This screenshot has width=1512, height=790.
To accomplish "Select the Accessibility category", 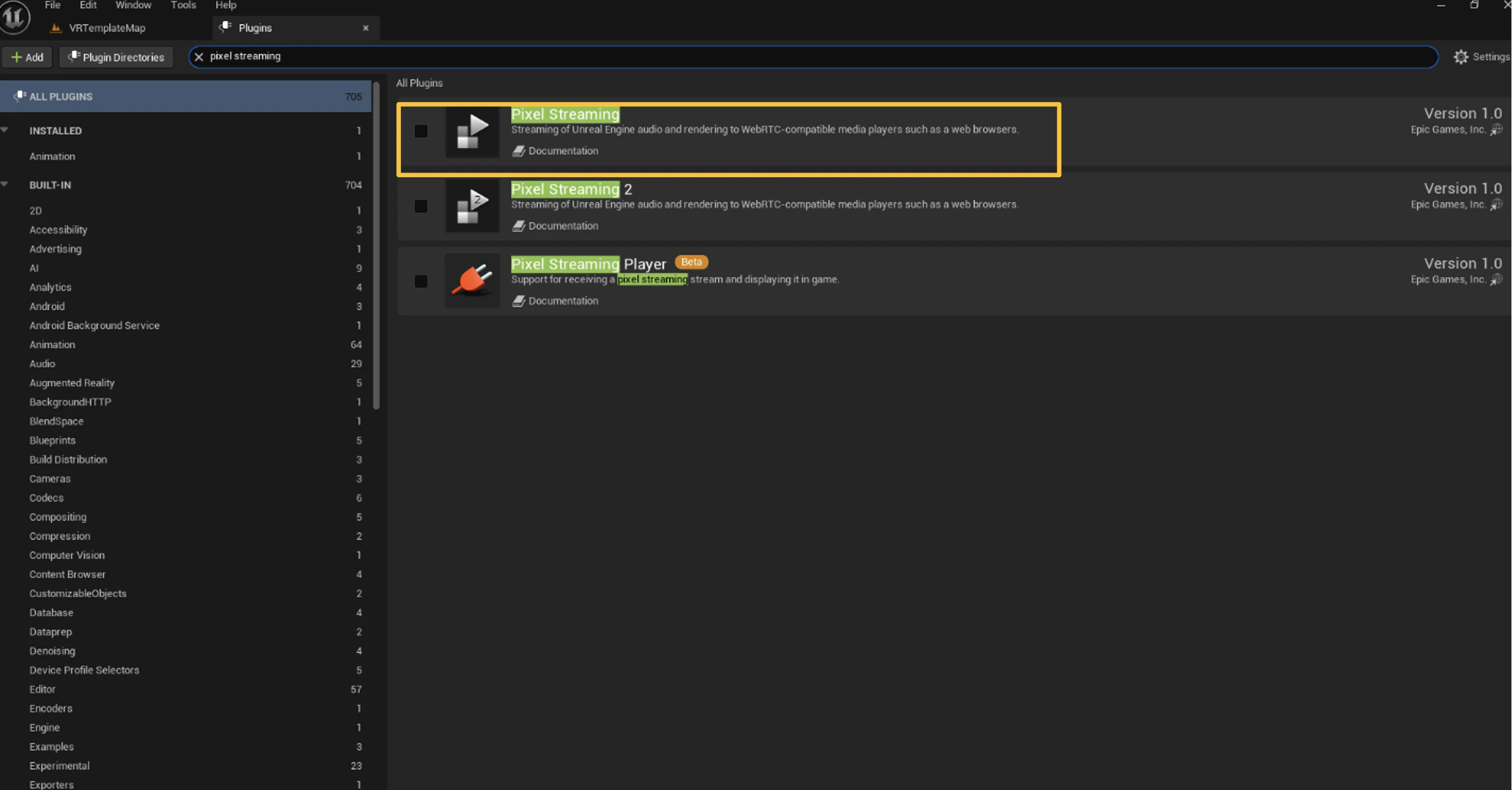I will click(x=185, y=230).
